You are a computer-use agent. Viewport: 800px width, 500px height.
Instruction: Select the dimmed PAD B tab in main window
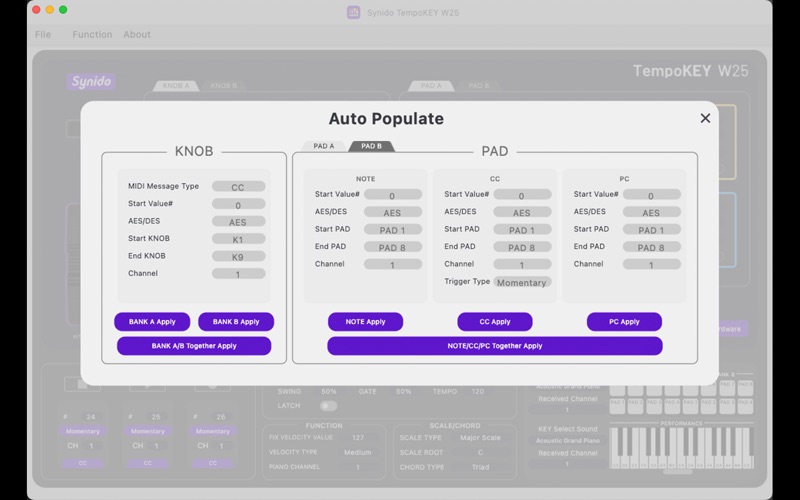(479, 86)
